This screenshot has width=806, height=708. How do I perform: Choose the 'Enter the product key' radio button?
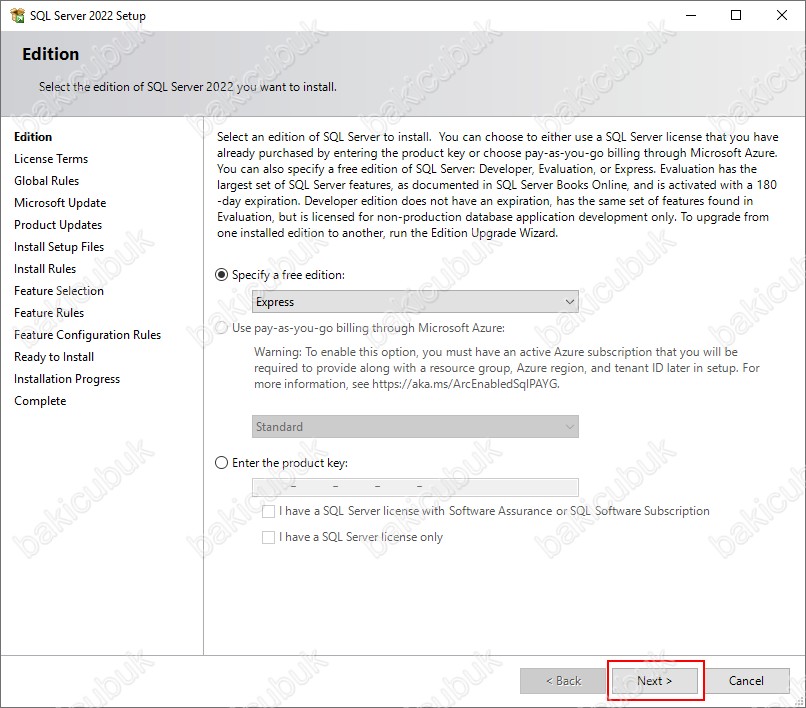(221, 463)
